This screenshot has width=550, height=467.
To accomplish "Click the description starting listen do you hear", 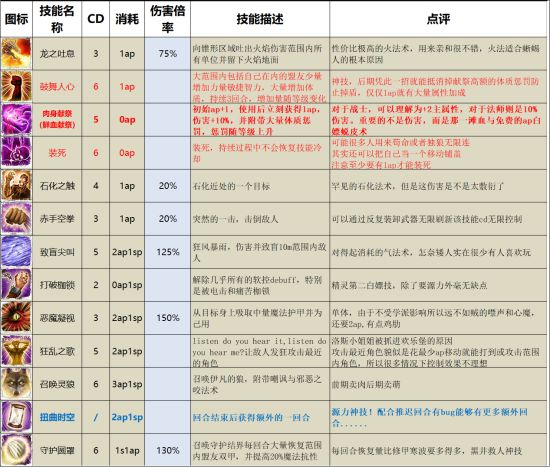I will tap(259, 352).
